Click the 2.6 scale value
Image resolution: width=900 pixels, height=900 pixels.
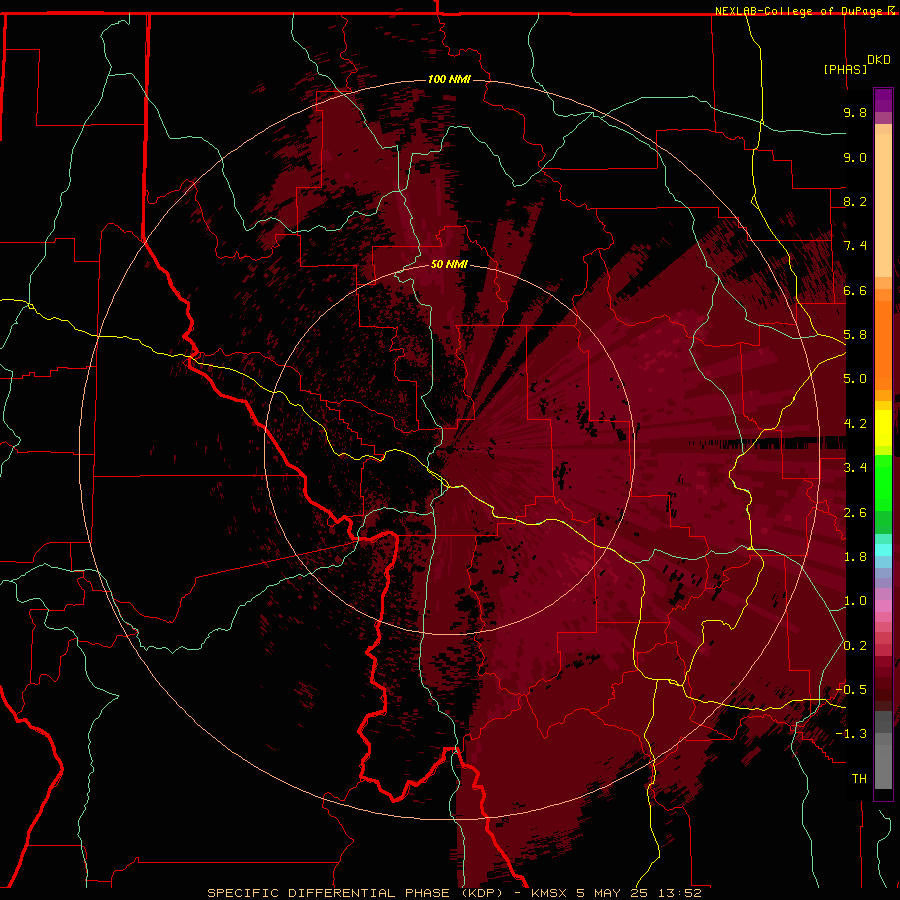(855, 513)
